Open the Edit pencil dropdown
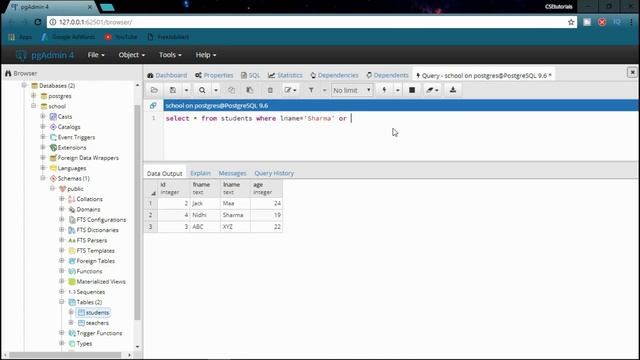640x360 pixels. click(x=290, y=90)
